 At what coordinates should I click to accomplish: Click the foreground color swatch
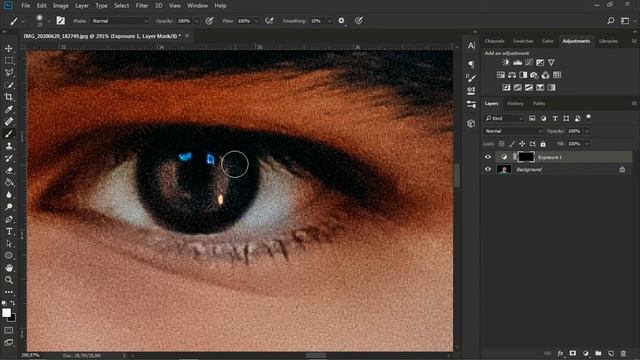click(x=6, y=313)
